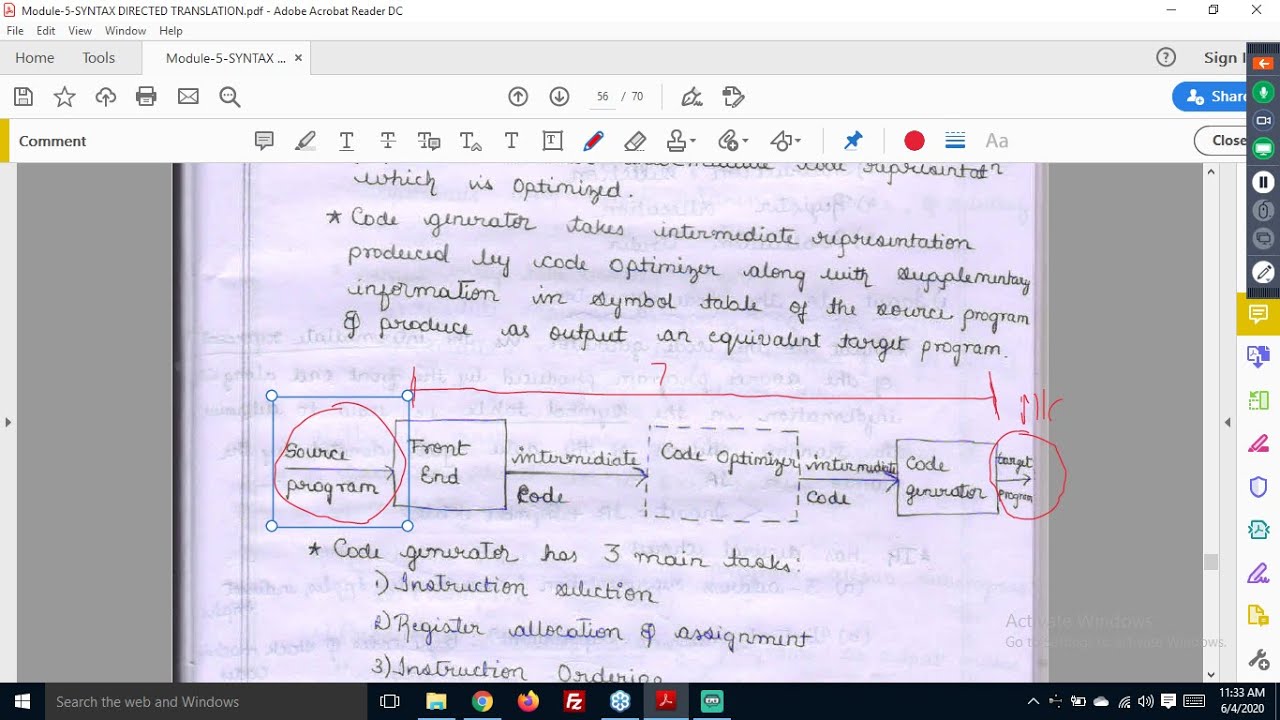Select the underline text tool

coord(347,141)
